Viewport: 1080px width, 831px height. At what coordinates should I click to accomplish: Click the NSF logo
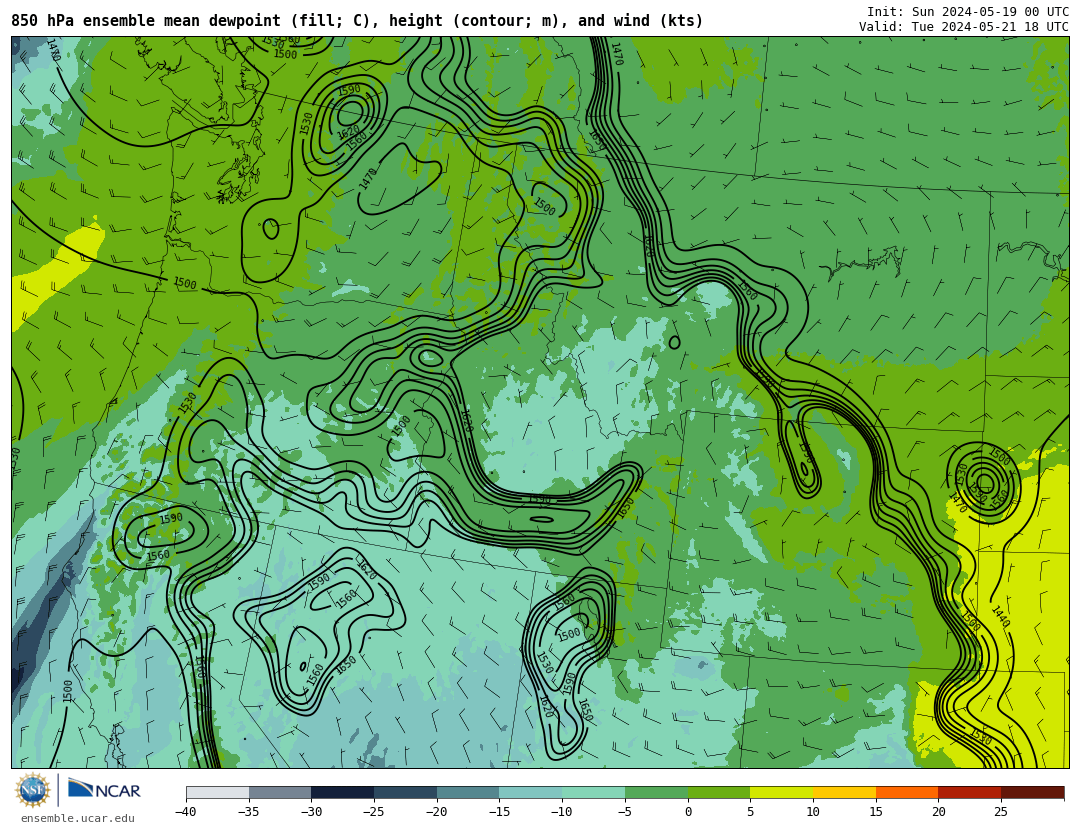click(x=33, y=790)
